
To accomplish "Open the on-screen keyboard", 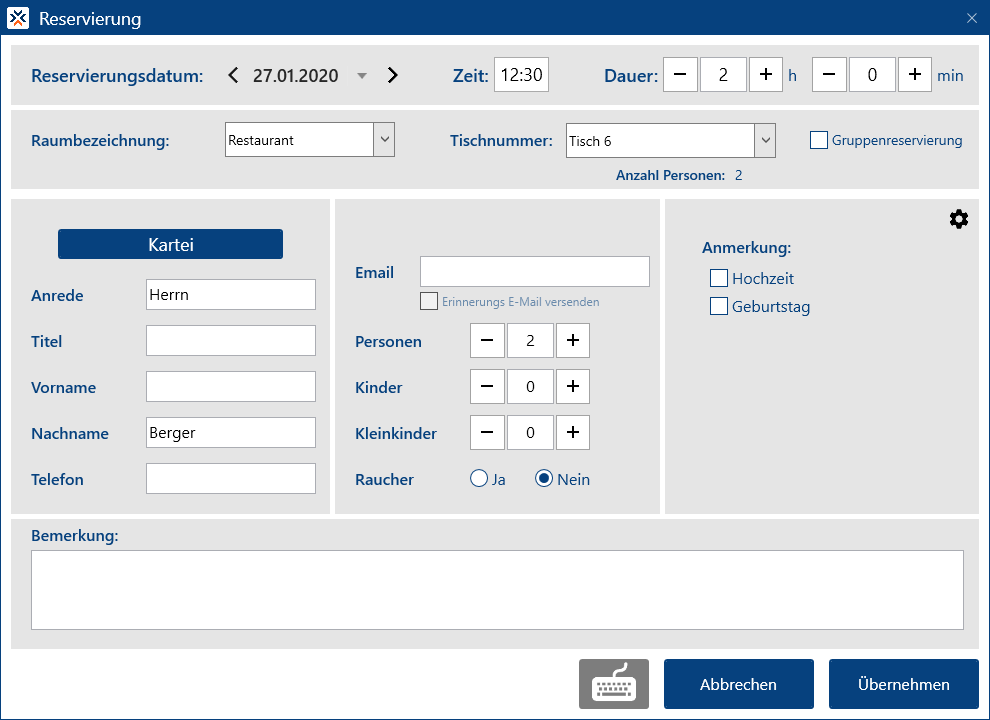I will point(613,685).
